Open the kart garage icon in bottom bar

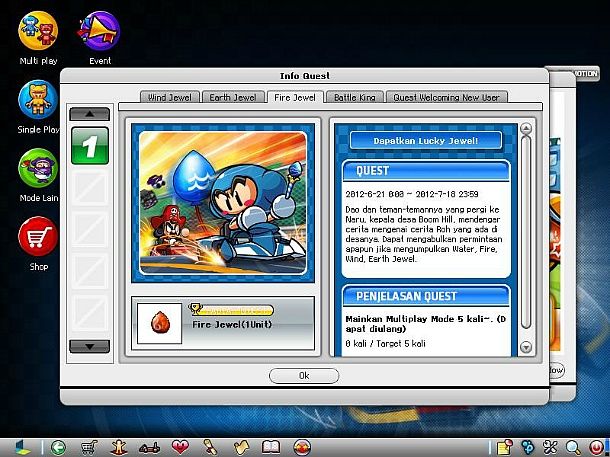click(x=150, y=448)
